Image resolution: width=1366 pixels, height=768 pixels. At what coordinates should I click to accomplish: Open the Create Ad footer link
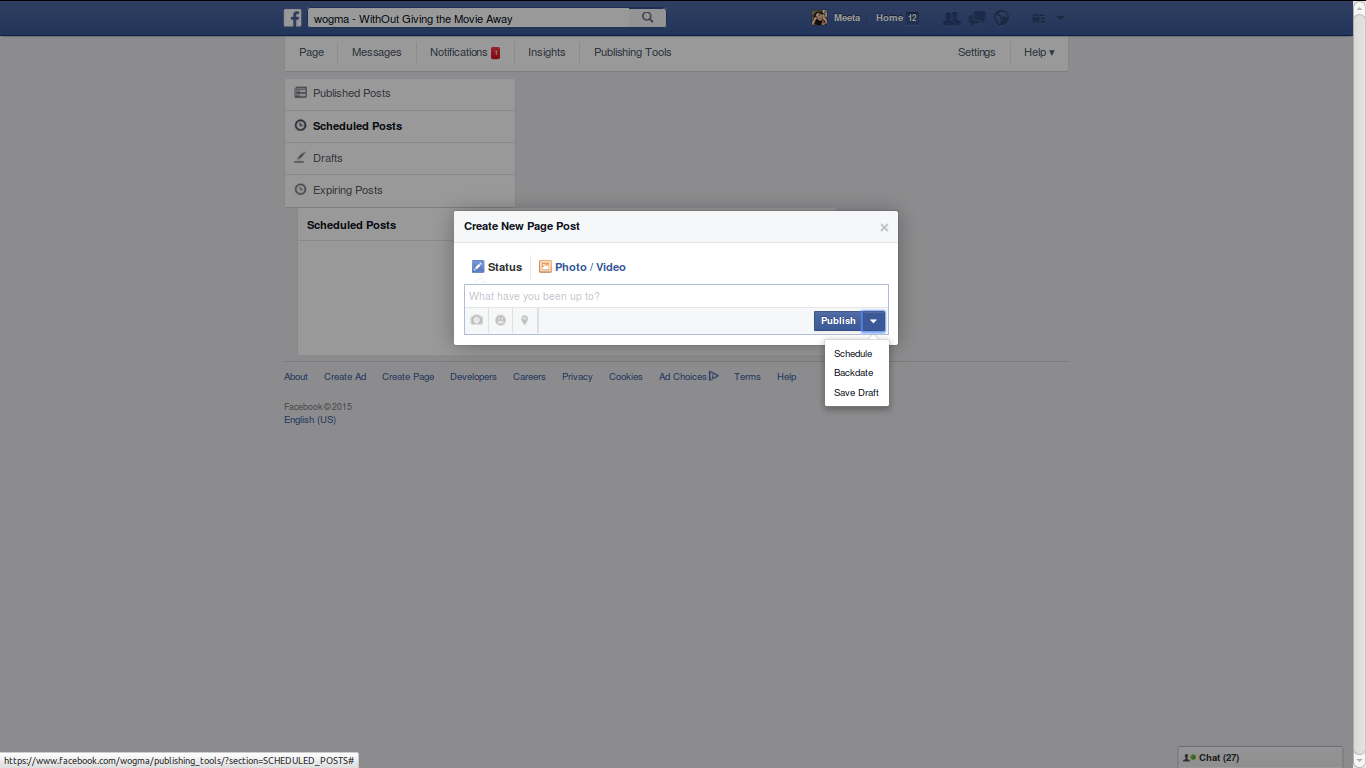(345, 377)
